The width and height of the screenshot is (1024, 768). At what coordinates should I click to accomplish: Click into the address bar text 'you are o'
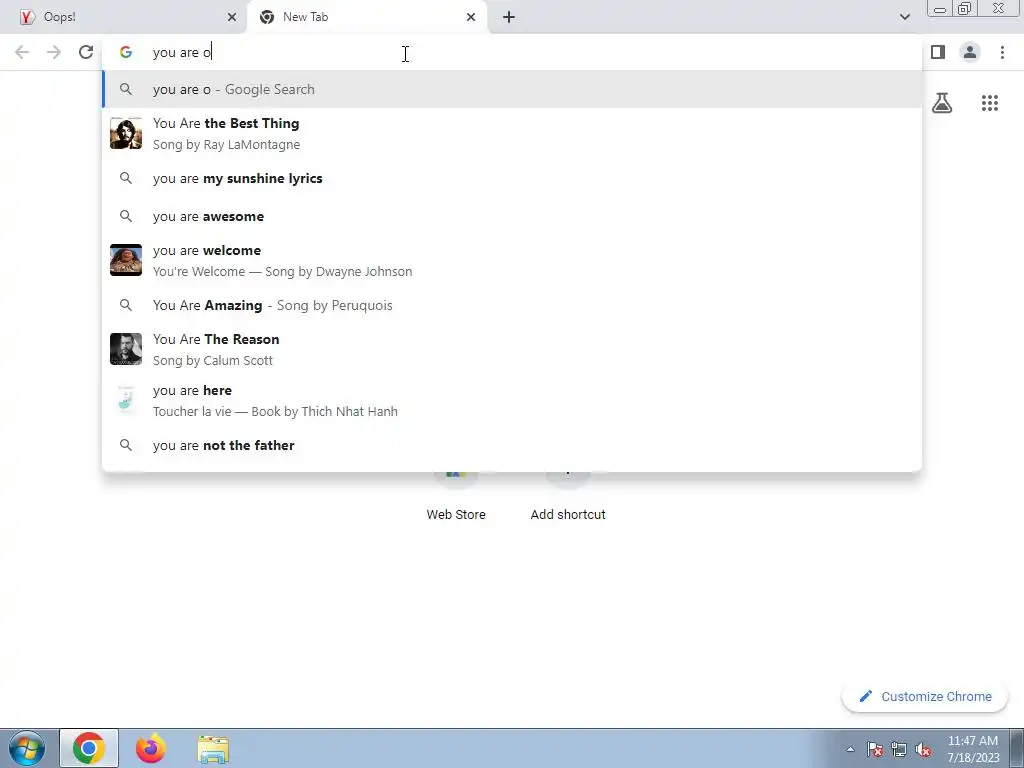pos(182,52)
